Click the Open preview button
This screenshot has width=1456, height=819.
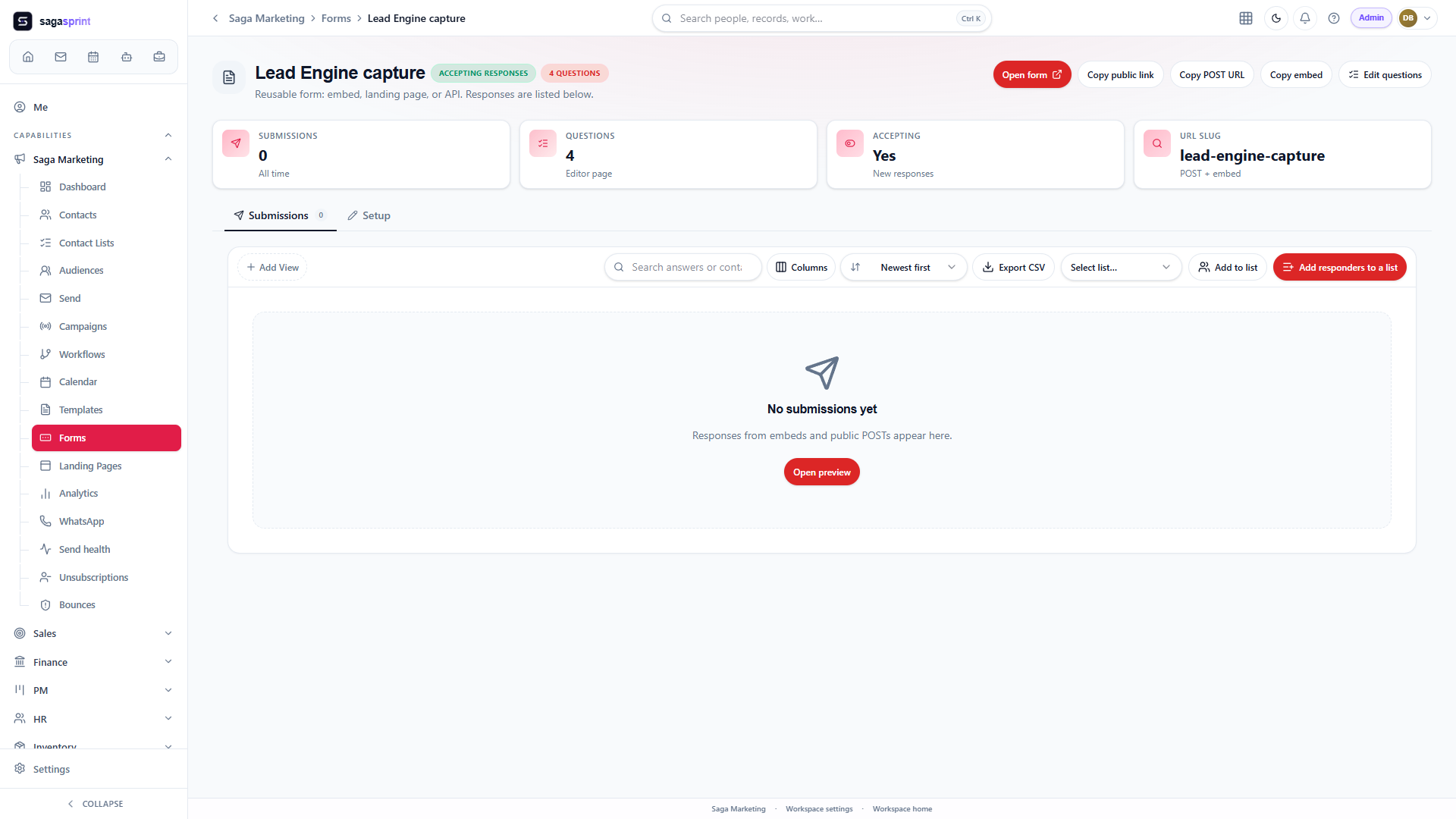pyautogui.click(x=822, y=472)
